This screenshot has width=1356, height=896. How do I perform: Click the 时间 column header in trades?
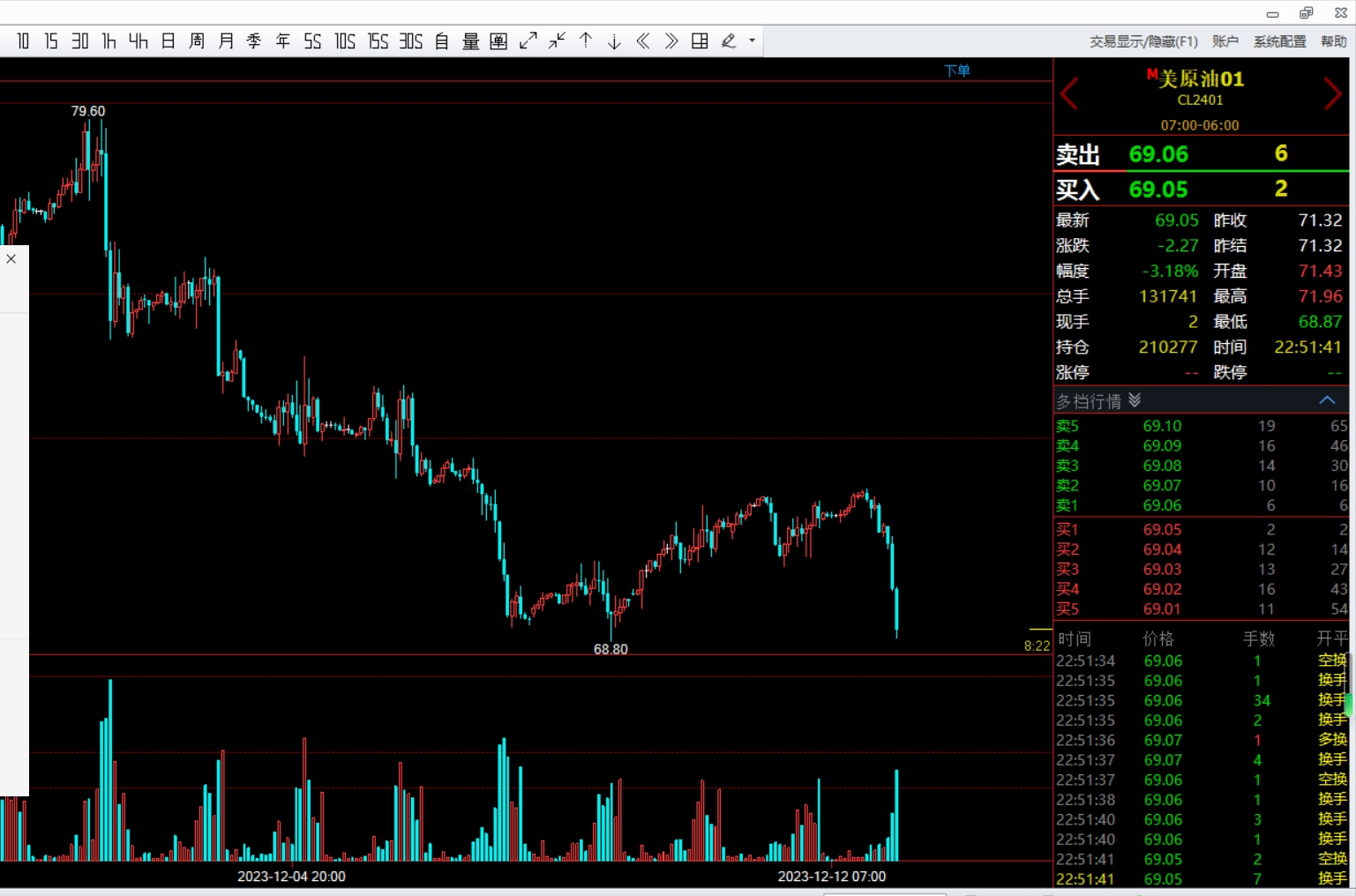1075,638
